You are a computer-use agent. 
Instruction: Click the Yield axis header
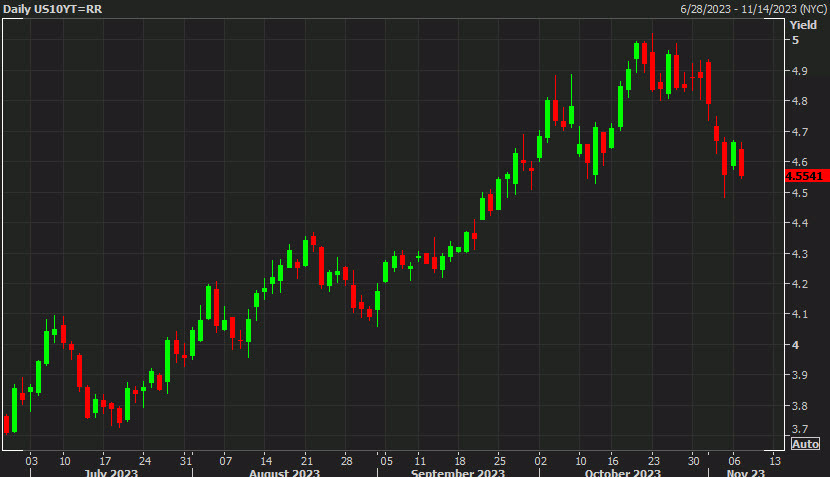coord(802,24)
